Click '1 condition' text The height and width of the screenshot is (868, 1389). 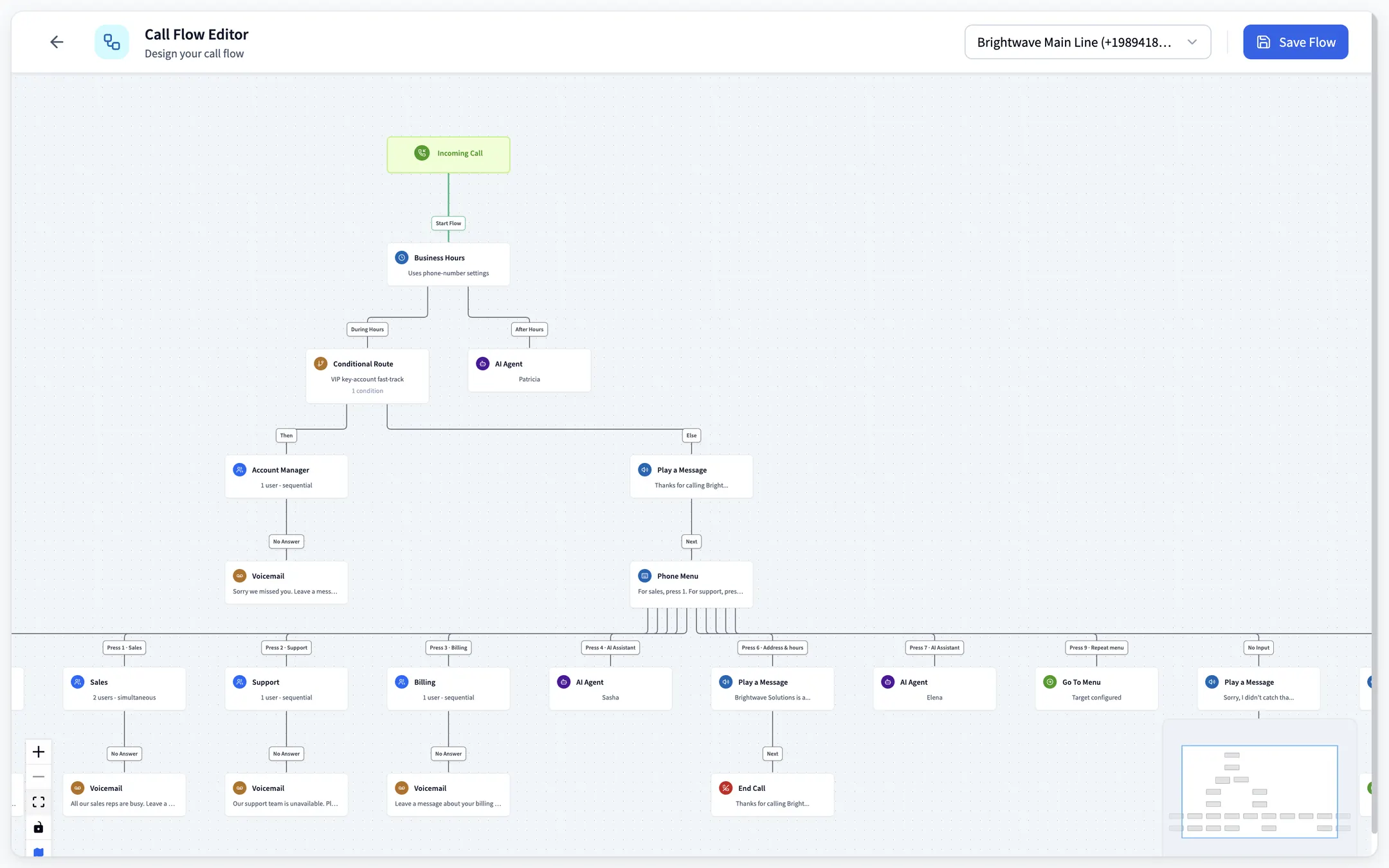tap(367, 391)
